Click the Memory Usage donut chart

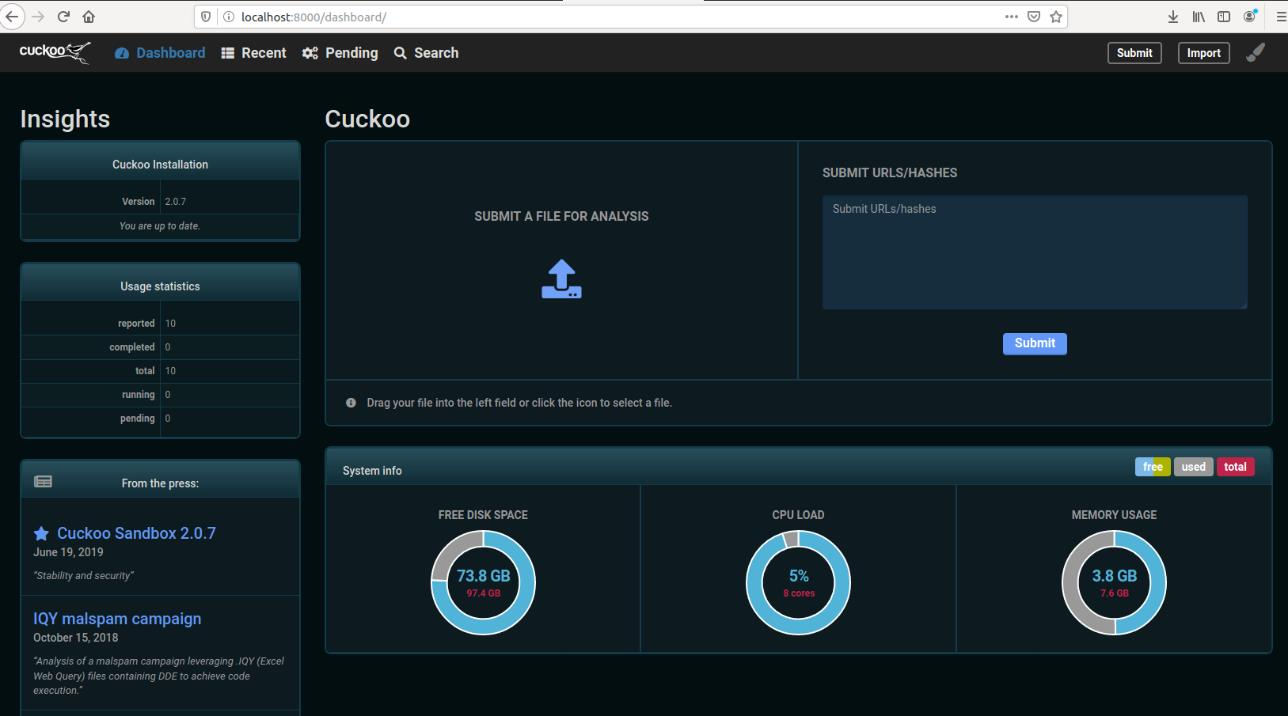tap(1114, 583)
